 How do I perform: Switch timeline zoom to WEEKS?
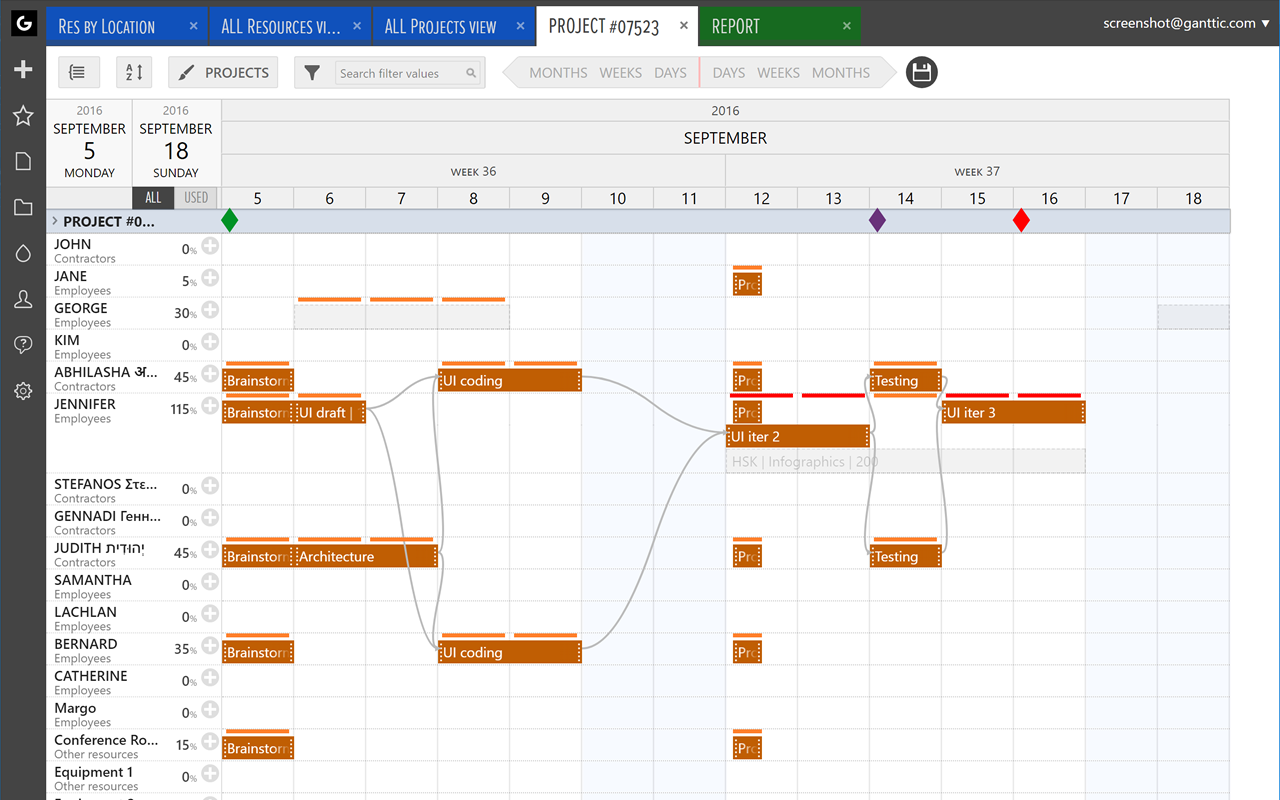[x=620, y=72]
